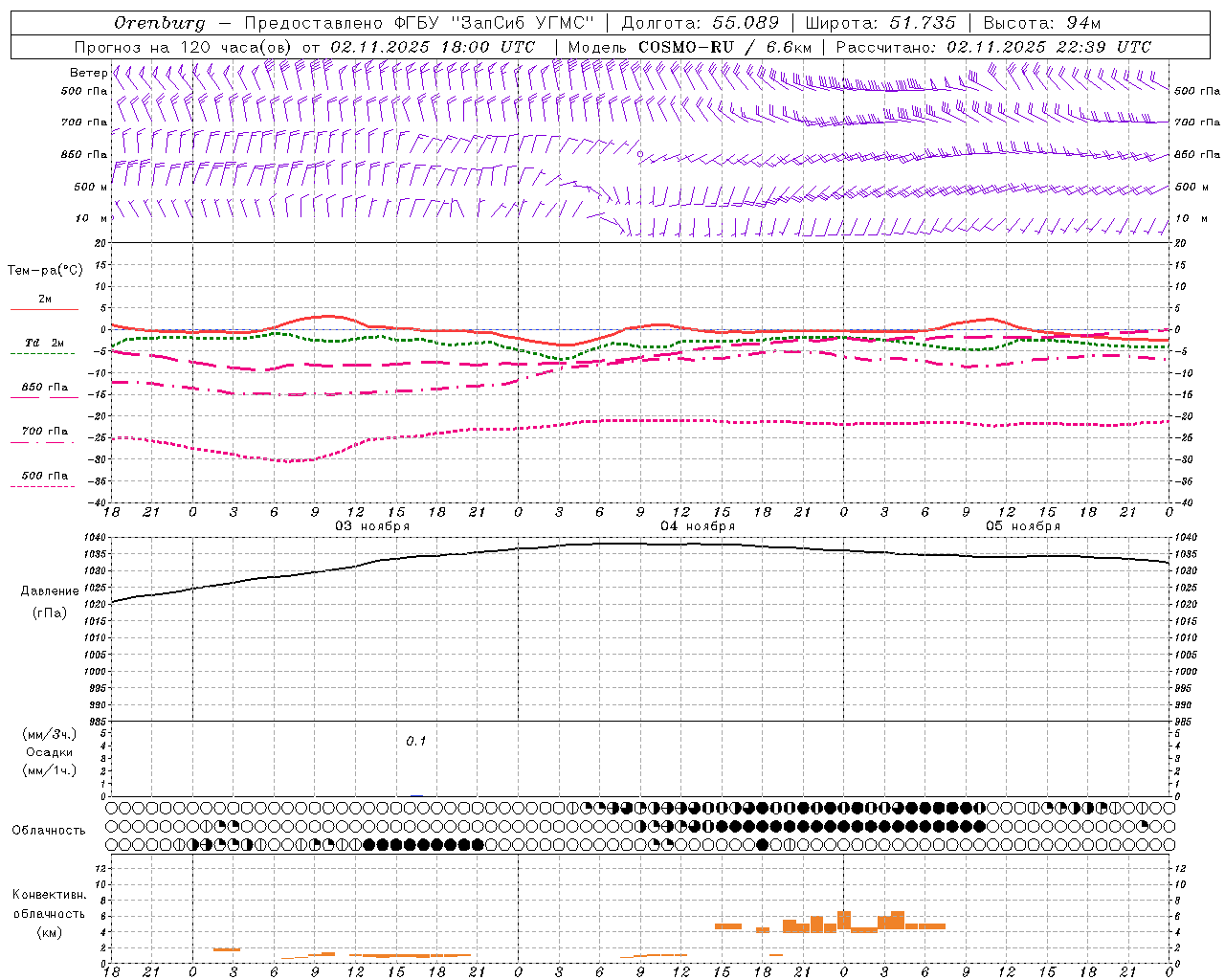Click the 'Конвективн.' convective cloud label
1225x980 pixels.
click(50, 895)
